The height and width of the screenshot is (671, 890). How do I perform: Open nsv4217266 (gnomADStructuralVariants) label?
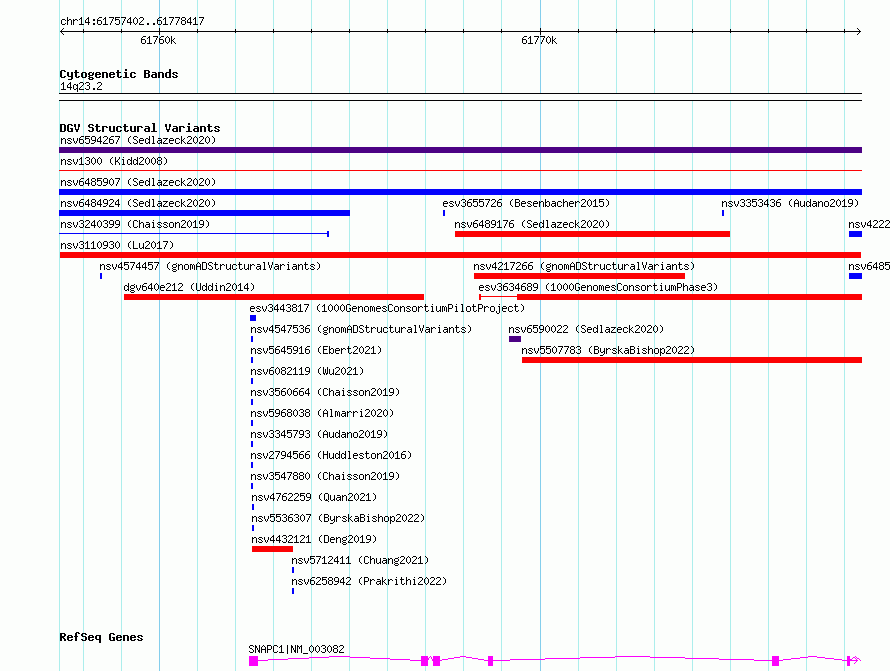pos(584,266)
